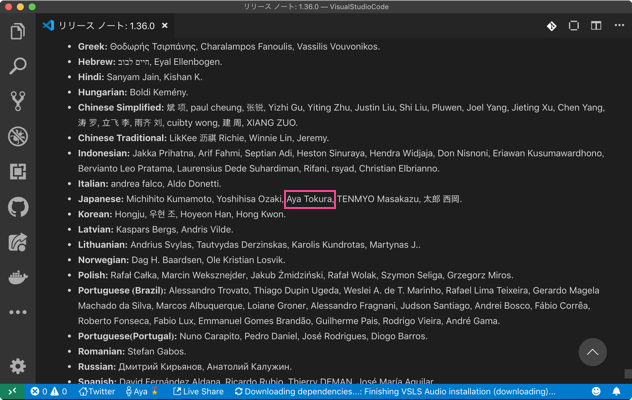Click the Portuguese (Brazil) label

(122, 291)
